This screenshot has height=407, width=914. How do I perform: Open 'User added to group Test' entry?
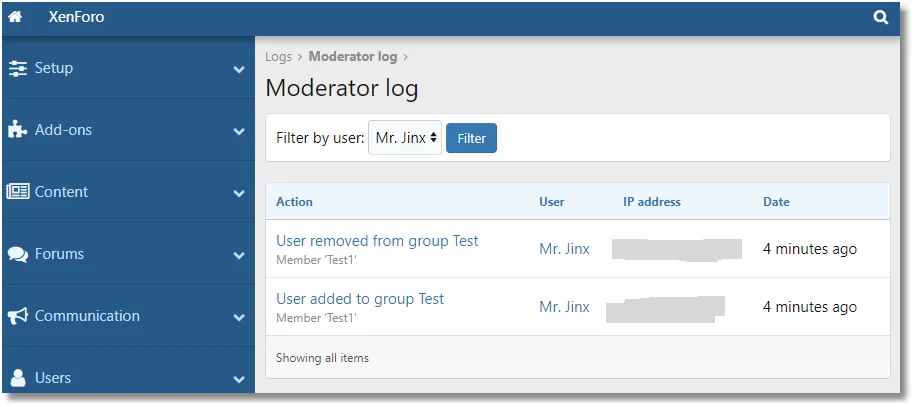click(360, 299)
